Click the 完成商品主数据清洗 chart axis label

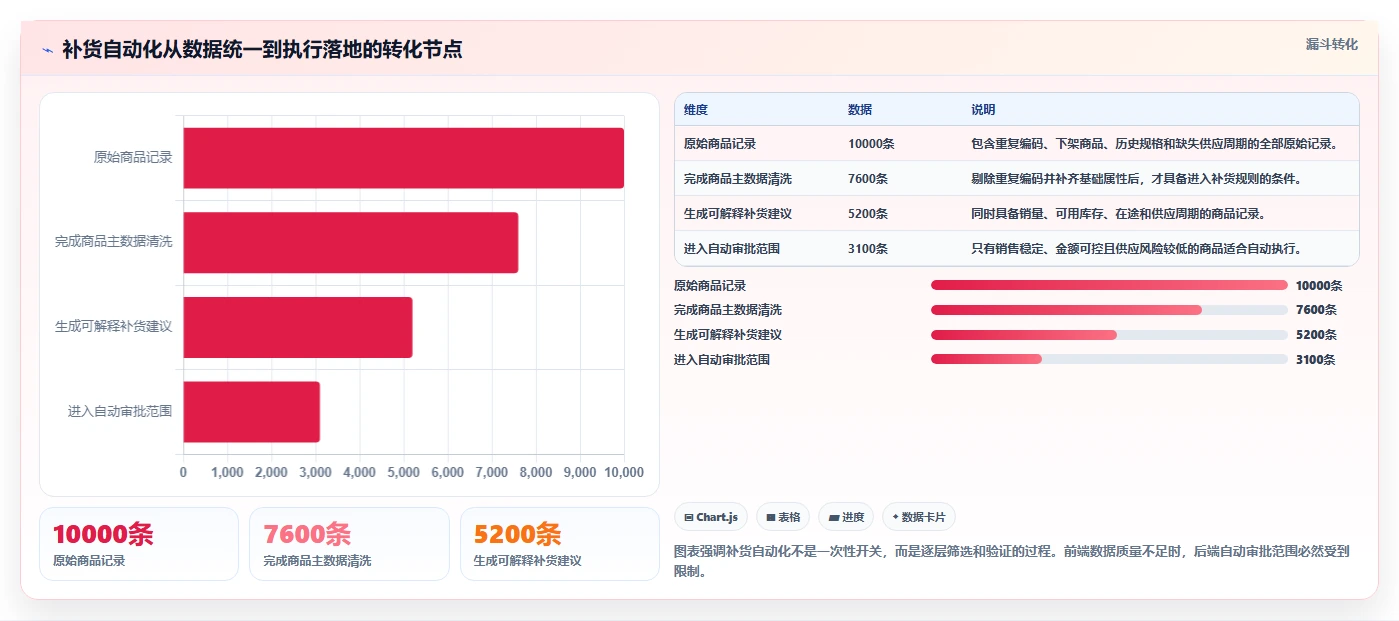click(114, 242)
